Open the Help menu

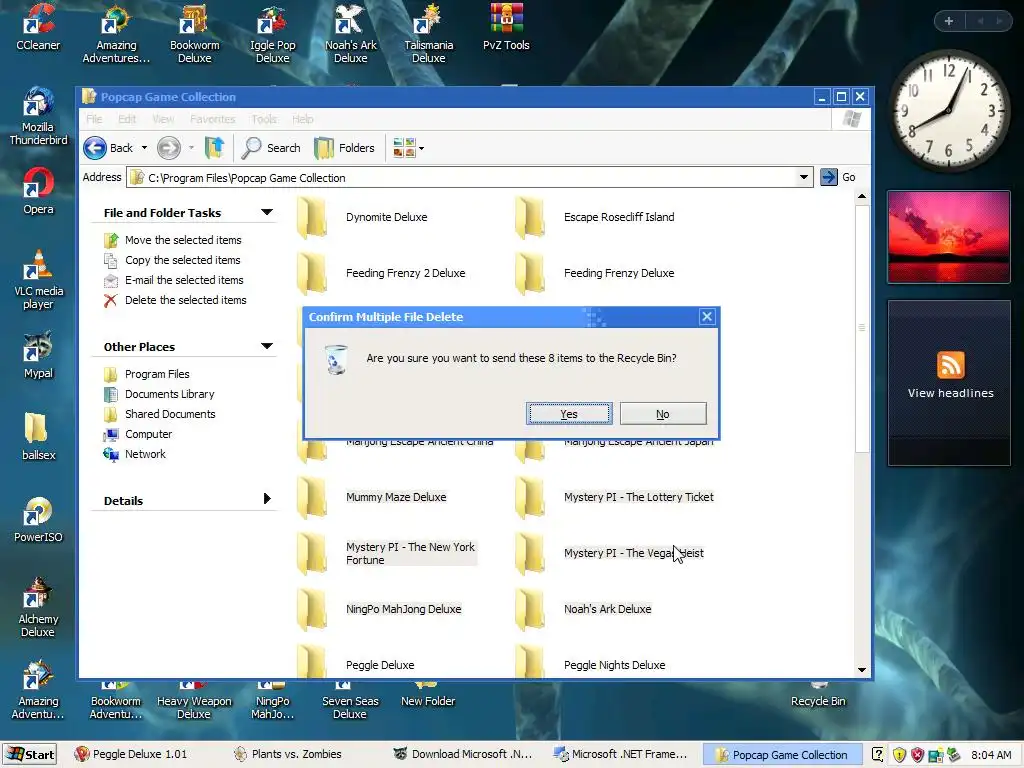pyautogui.click(x=302, y=119)
